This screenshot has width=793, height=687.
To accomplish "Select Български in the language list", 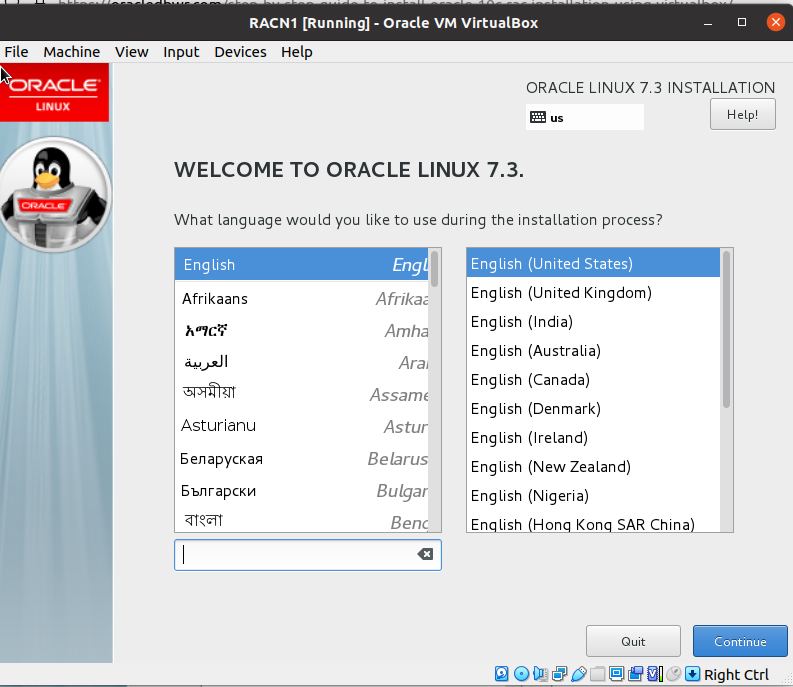I will (x=301, y=490).
